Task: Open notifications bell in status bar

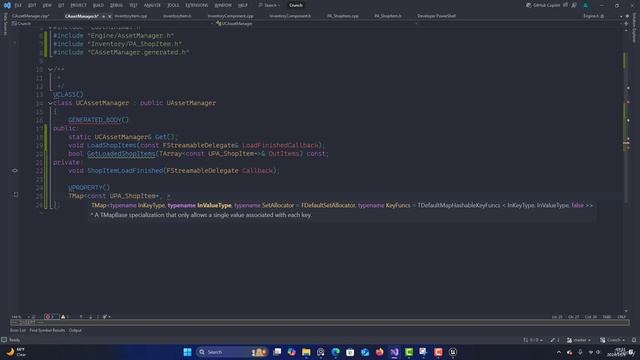Action: [x=634, y=340]
